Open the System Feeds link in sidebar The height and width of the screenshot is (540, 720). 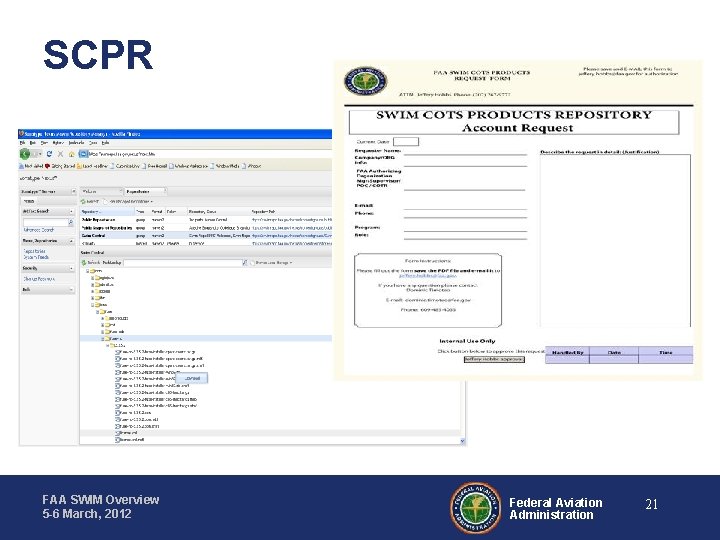click(36, 257)
